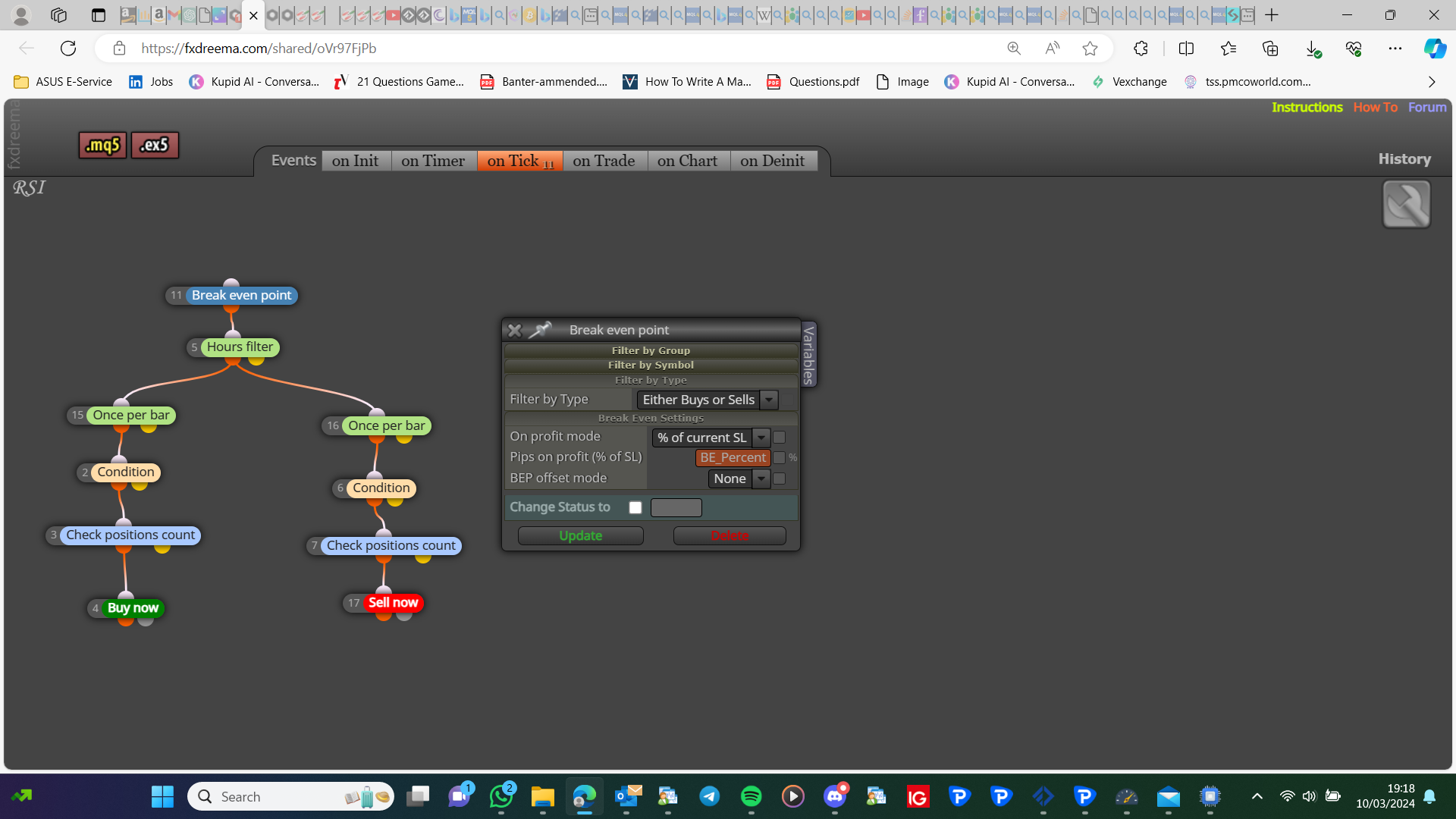Open browser Extensions menu
The width and height of the screenshot is (1456, 819).
point(1141,49)
